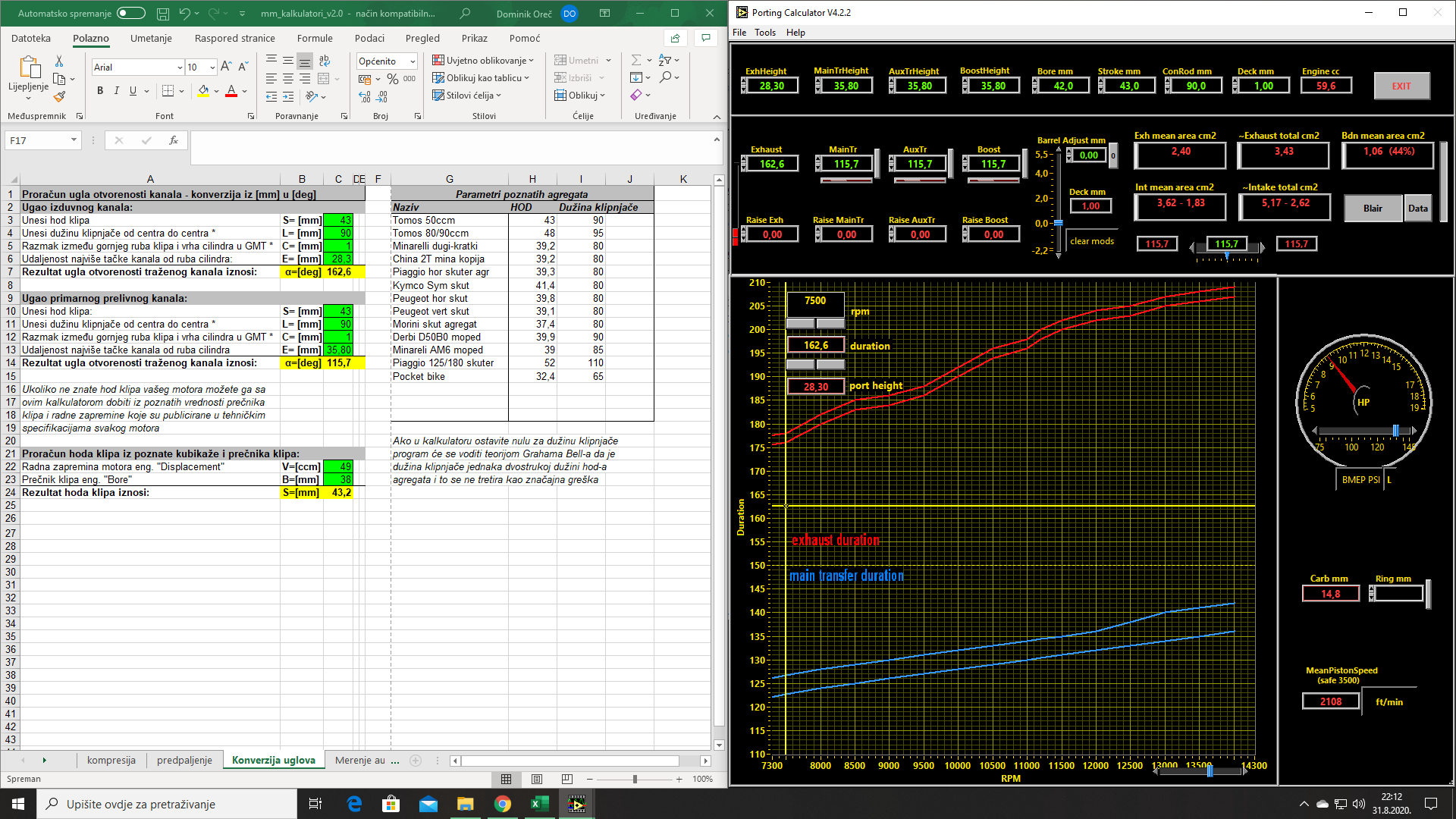Click the Wrap Text icon

[325, 61]
